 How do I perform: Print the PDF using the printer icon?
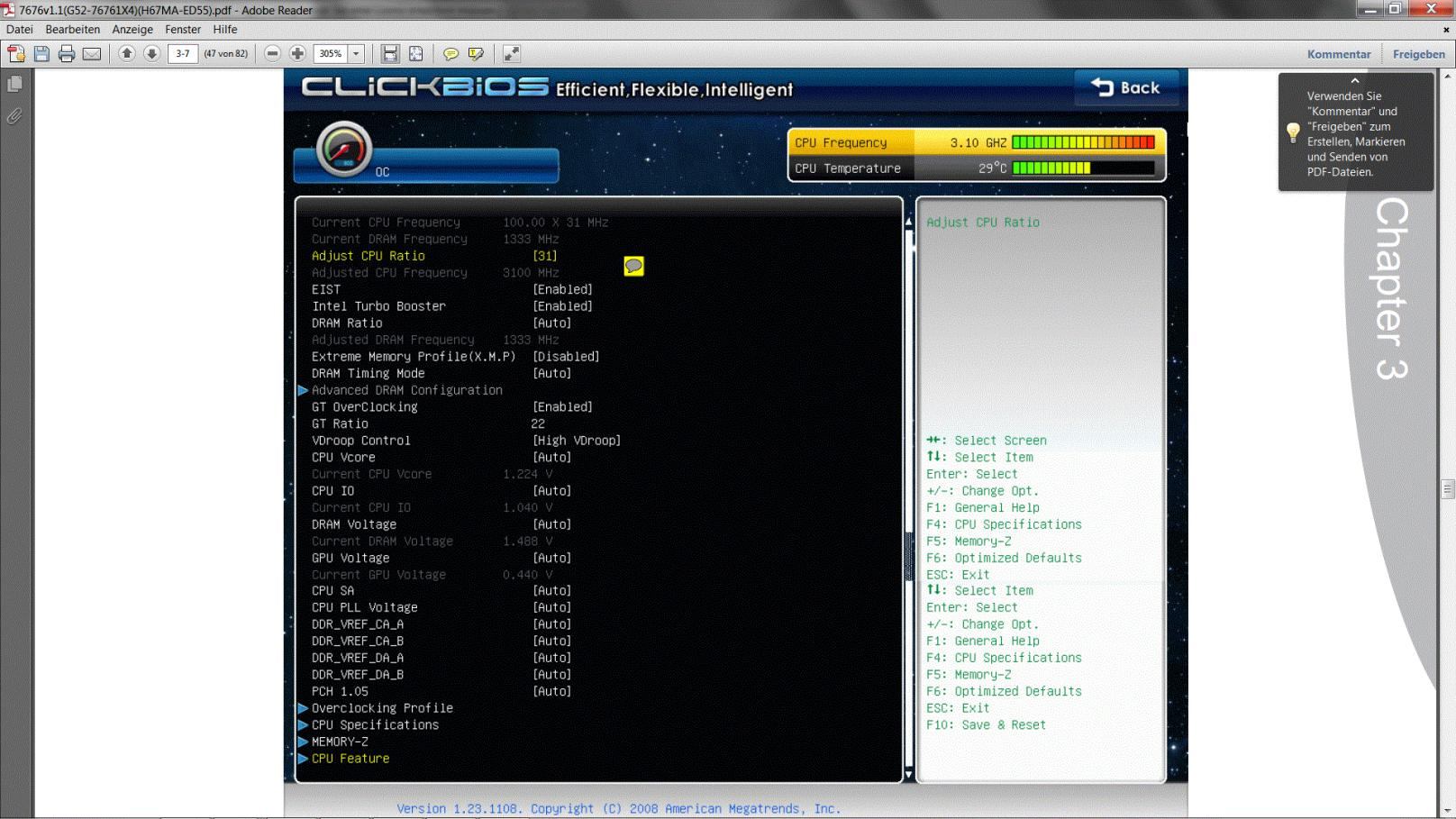[x=67, y=54]
